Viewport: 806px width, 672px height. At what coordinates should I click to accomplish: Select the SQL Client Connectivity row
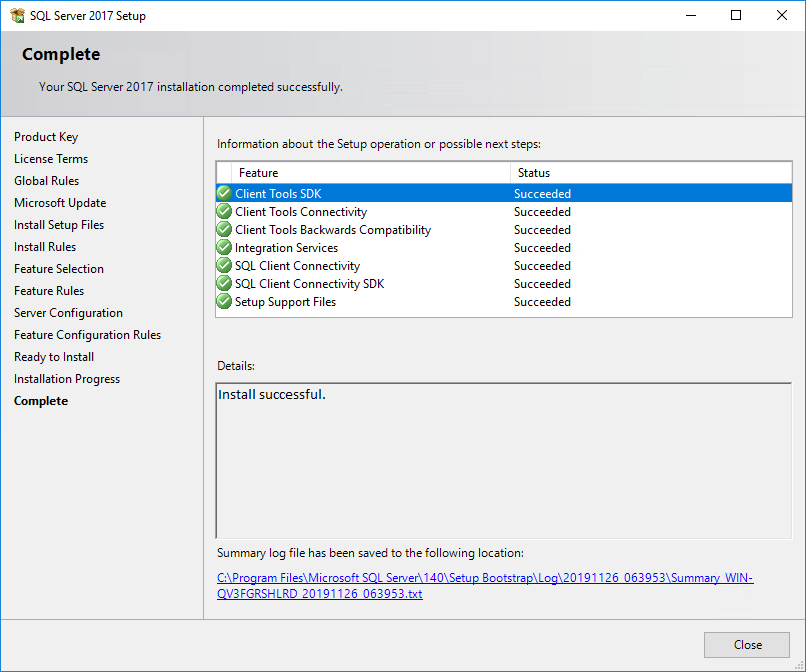click(x=504, y=265)
